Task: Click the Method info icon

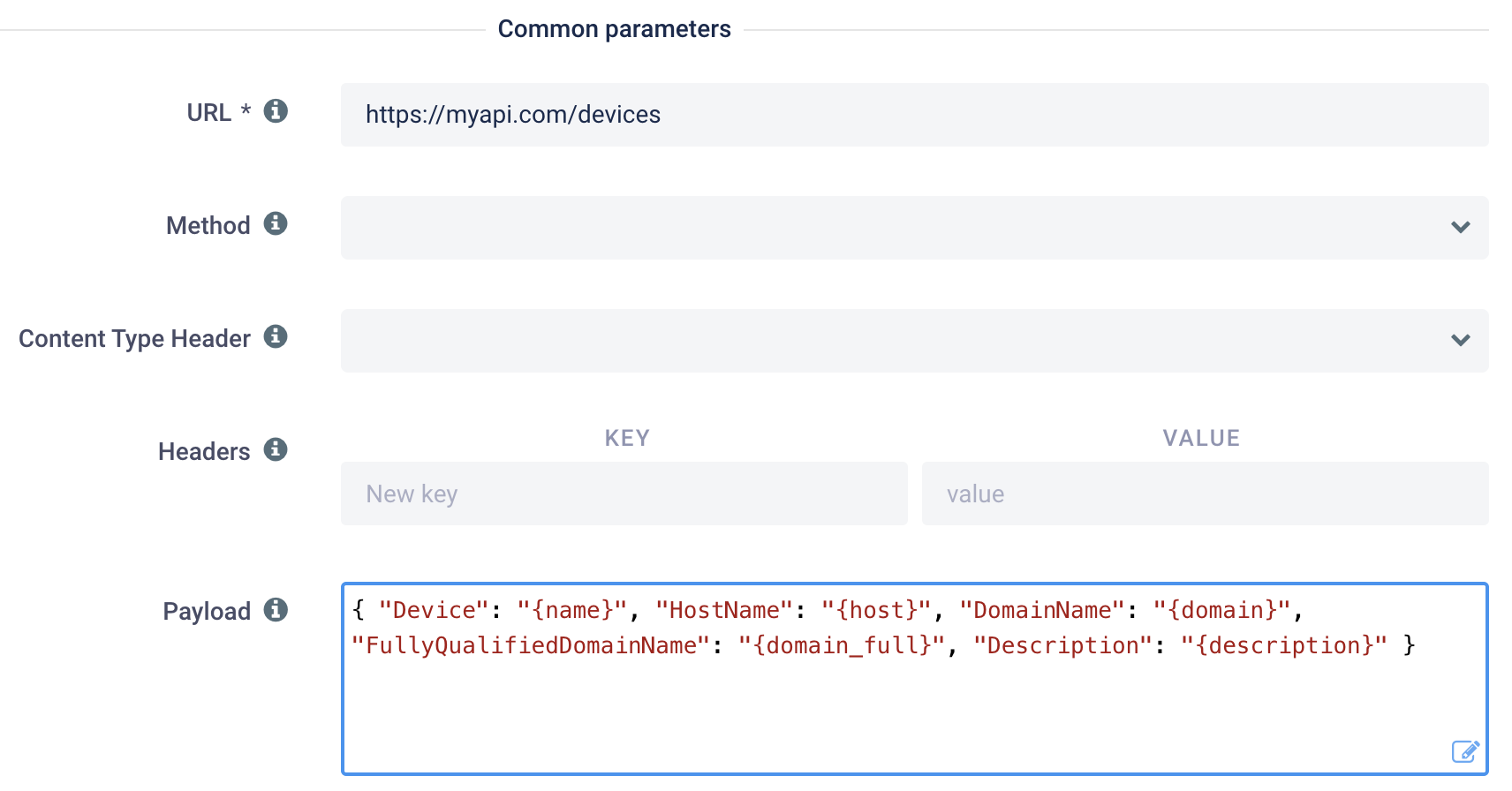Action: (x=276, y=224)
